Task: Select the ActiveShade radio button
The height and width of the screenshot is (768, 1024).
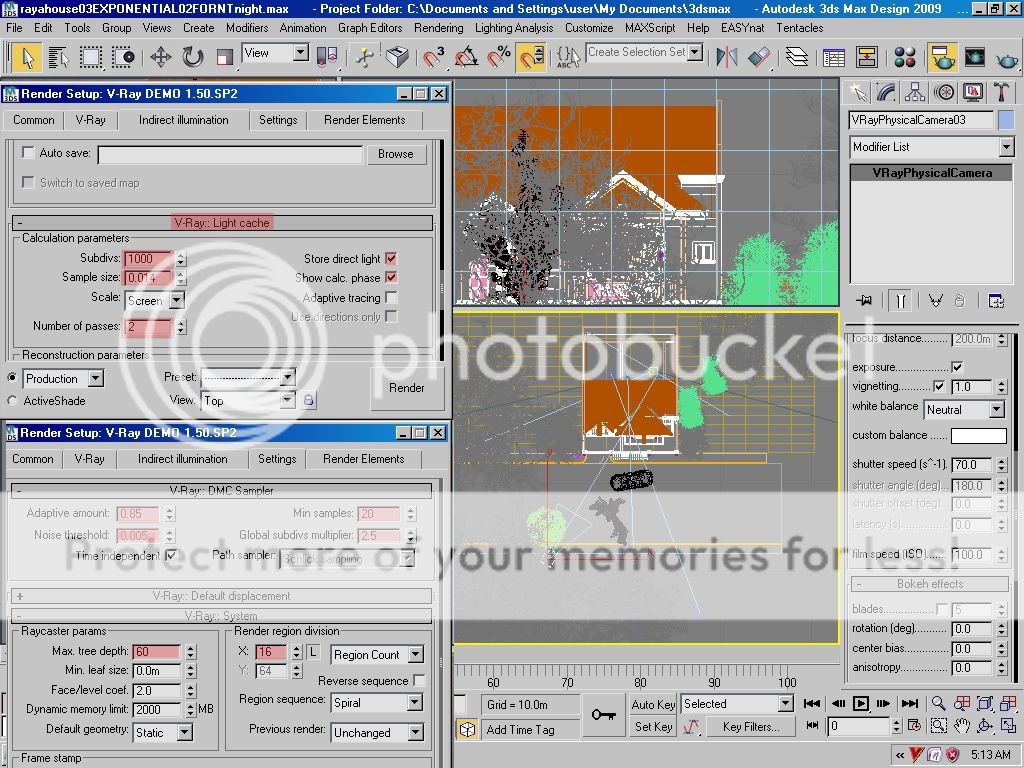Action: [x=12, y=400]
